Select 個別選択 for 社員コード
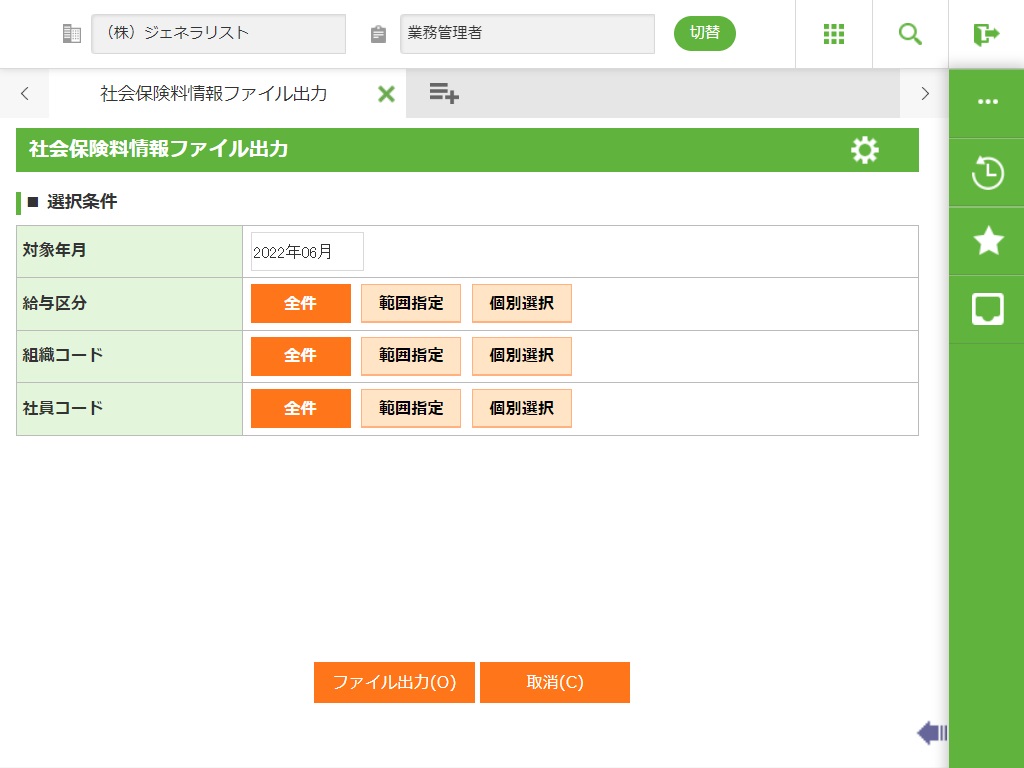Image resolution: width=1024 pixels, height=768 pixels. 521,408
